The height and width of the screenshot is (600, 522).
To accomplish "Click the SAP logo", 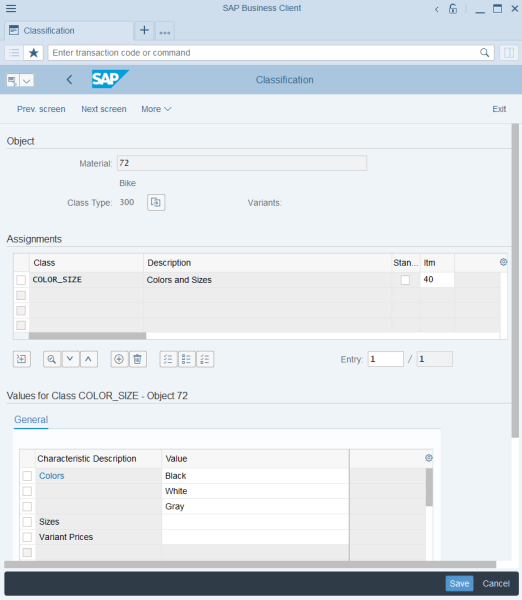I will pos(110,79).
